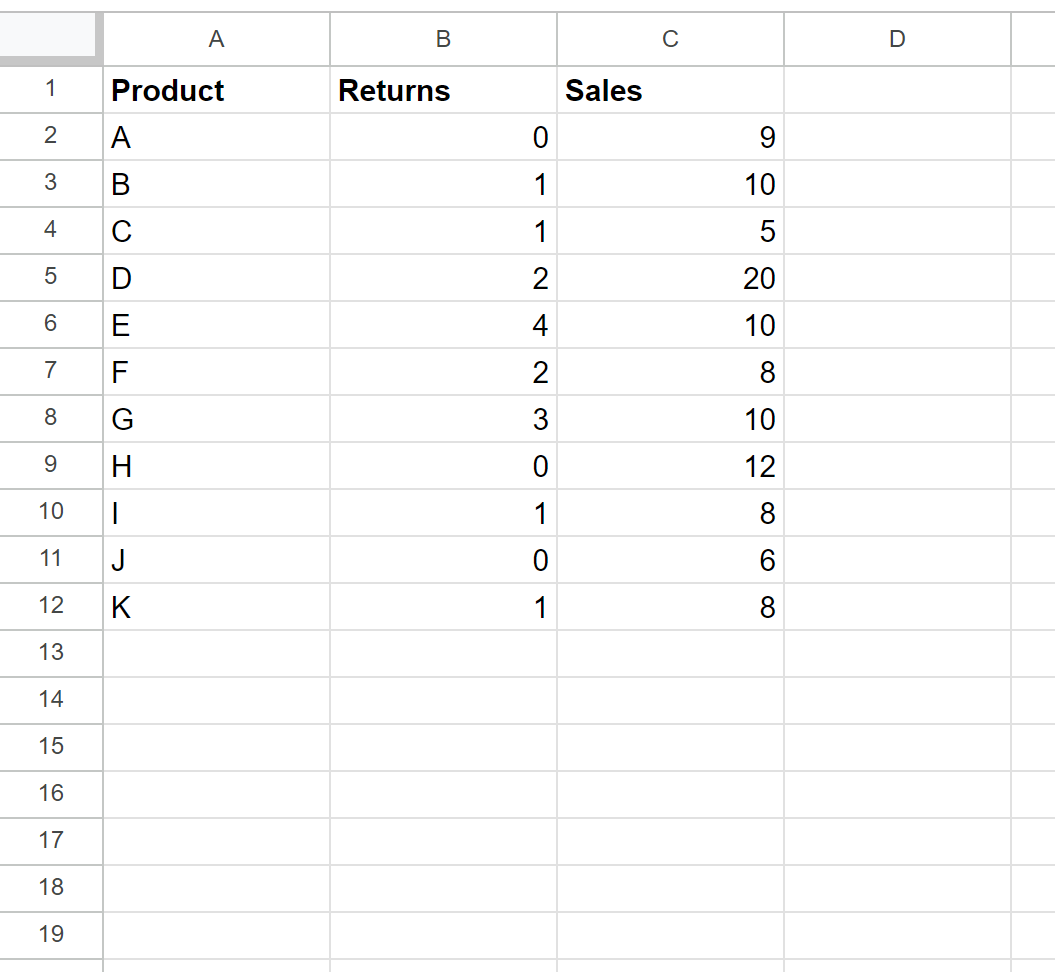Click empty cell A13 below Product K

pos(216,653)
